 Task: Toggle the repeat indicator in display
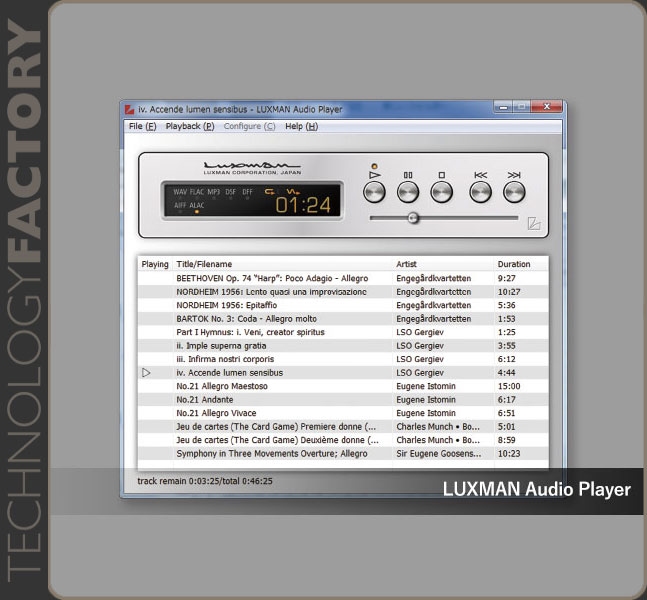[x=269, y=192]
